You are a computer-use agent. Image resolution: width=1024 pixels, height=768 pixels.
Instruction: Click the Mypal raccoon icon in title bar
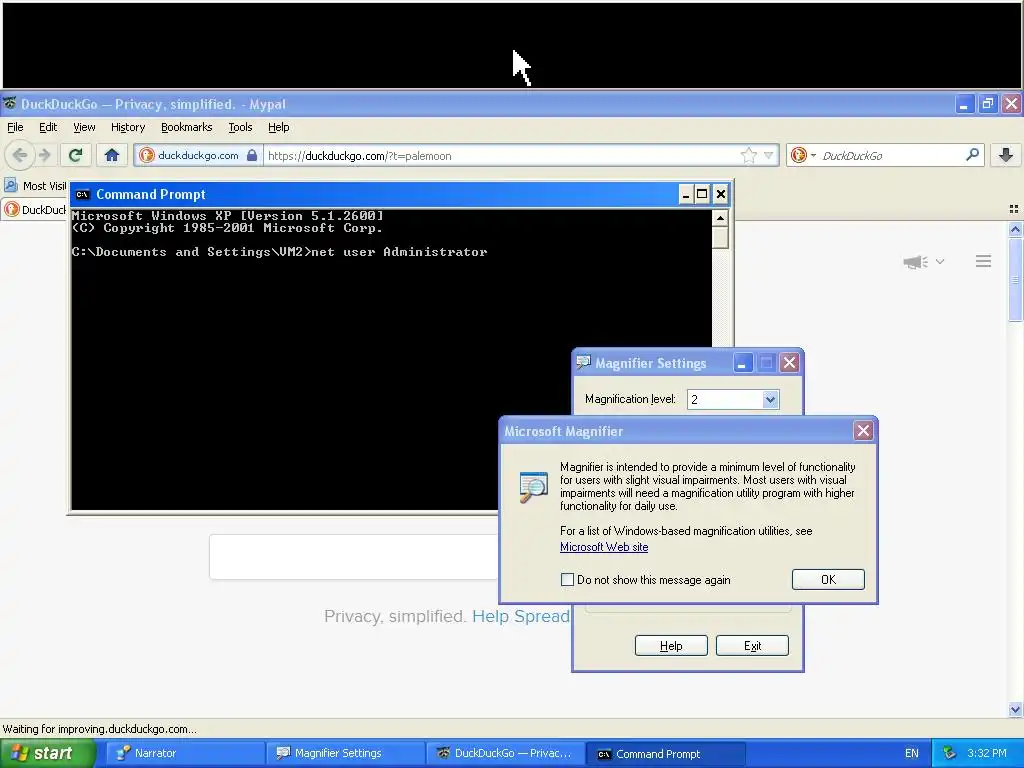pyautogui.click(x=10, y=104)
